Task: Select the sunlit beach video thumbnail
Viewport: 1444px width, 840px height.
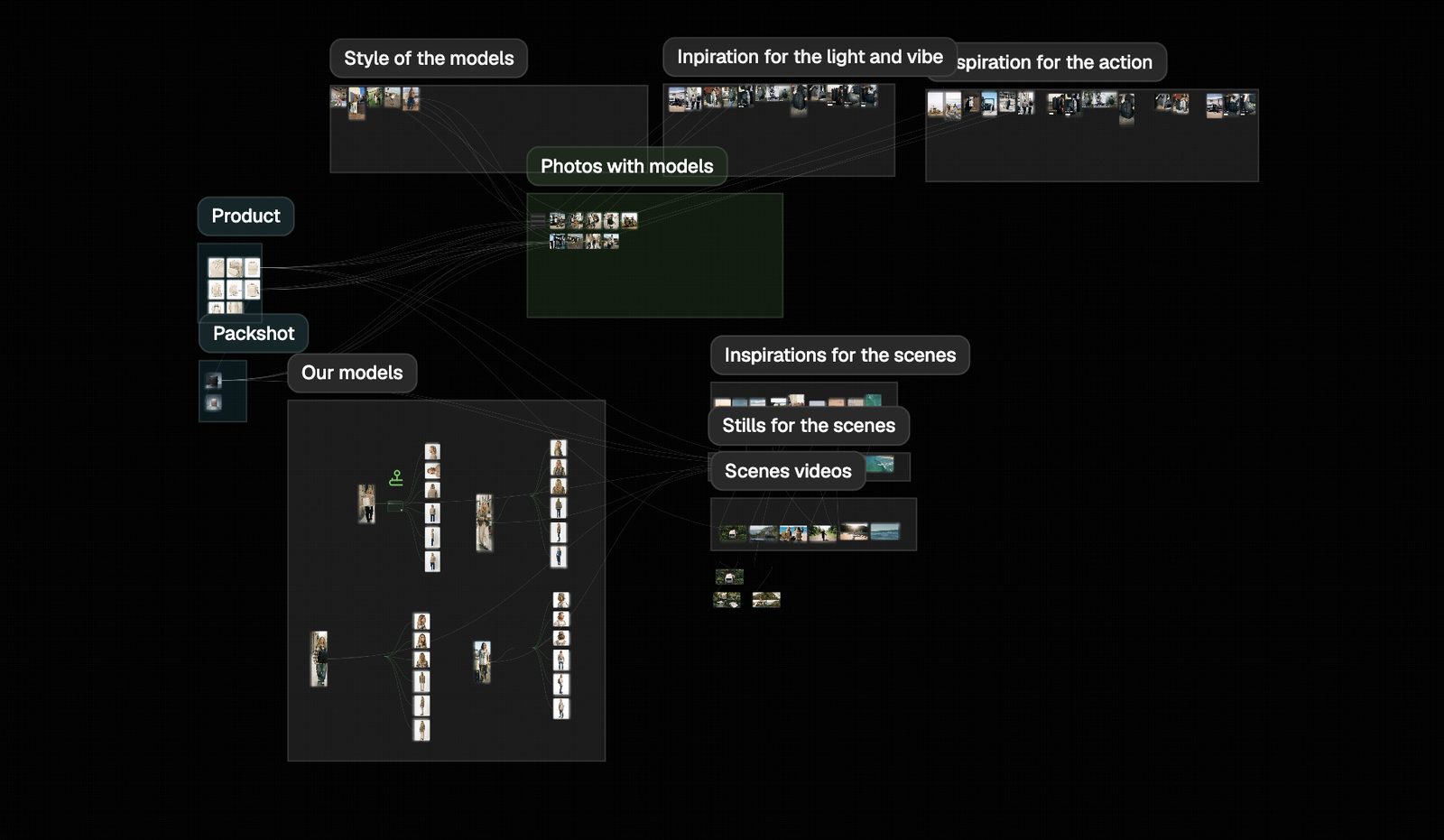Action: click(854, 532)
